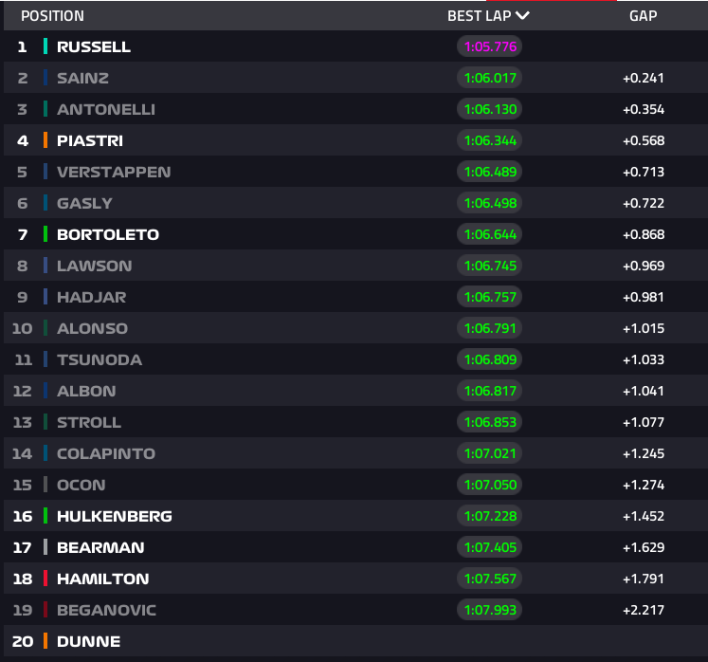Click the POSITION column header
Viewport: 708px width, 662px height.
pyautogui.click(x=52, y=16)
